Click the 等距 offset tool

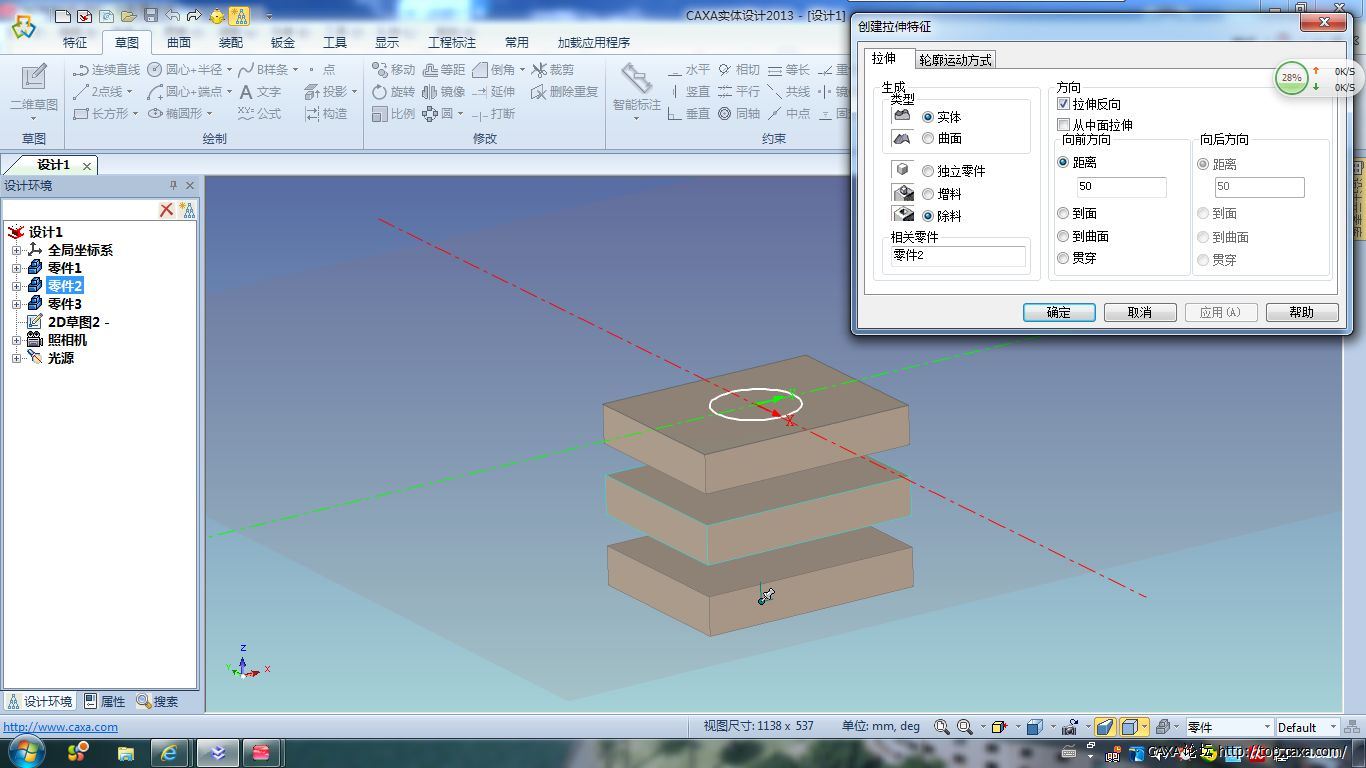(x=444, y=70)
